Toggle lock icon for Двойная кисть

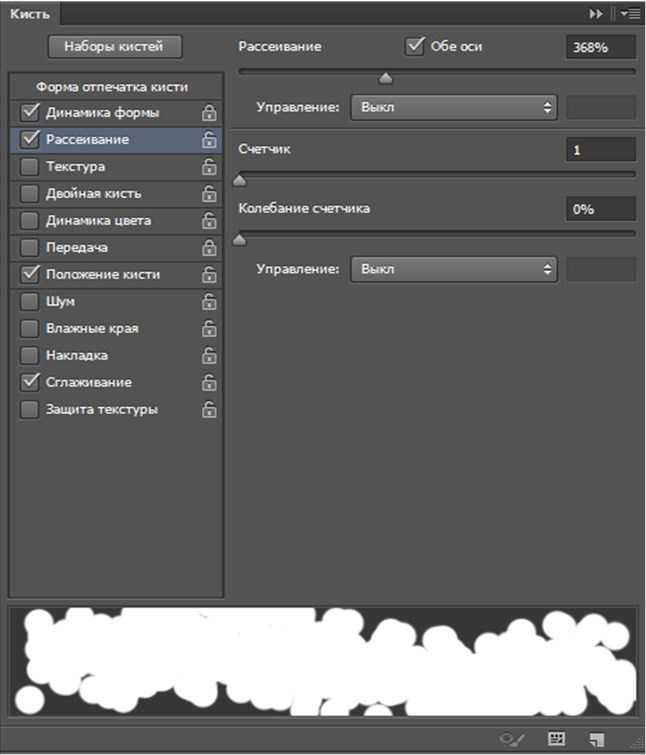pos(209,194)
